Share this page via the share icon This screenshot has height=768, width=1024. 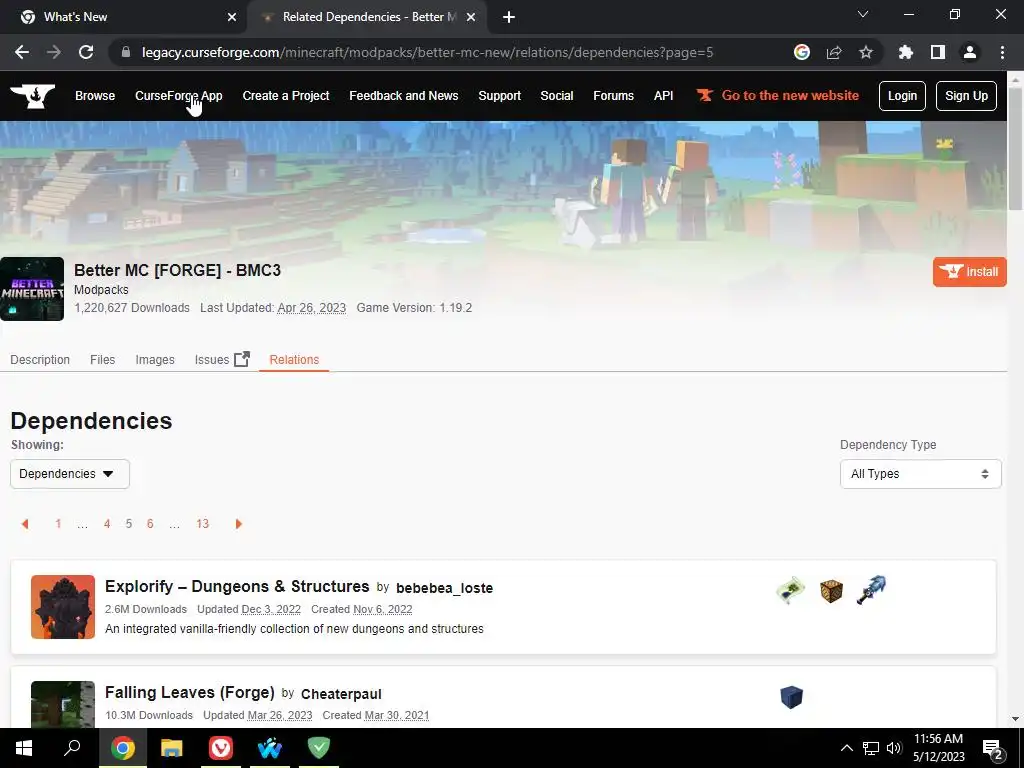834,52
